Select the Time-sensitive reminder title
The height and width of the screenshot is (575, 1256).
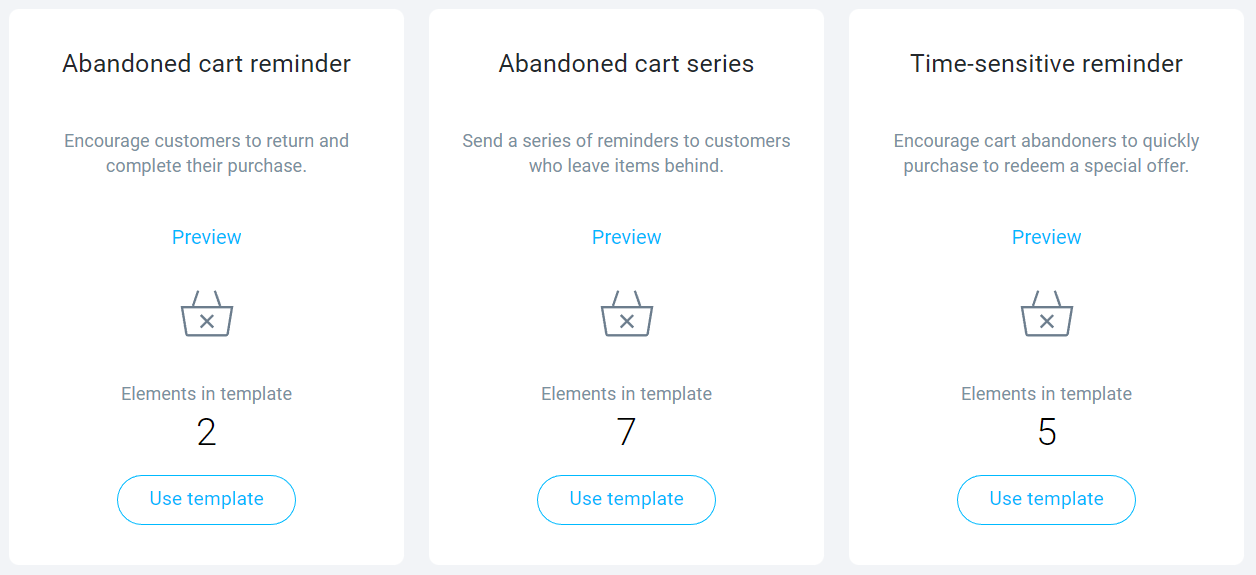[1047, 64]
